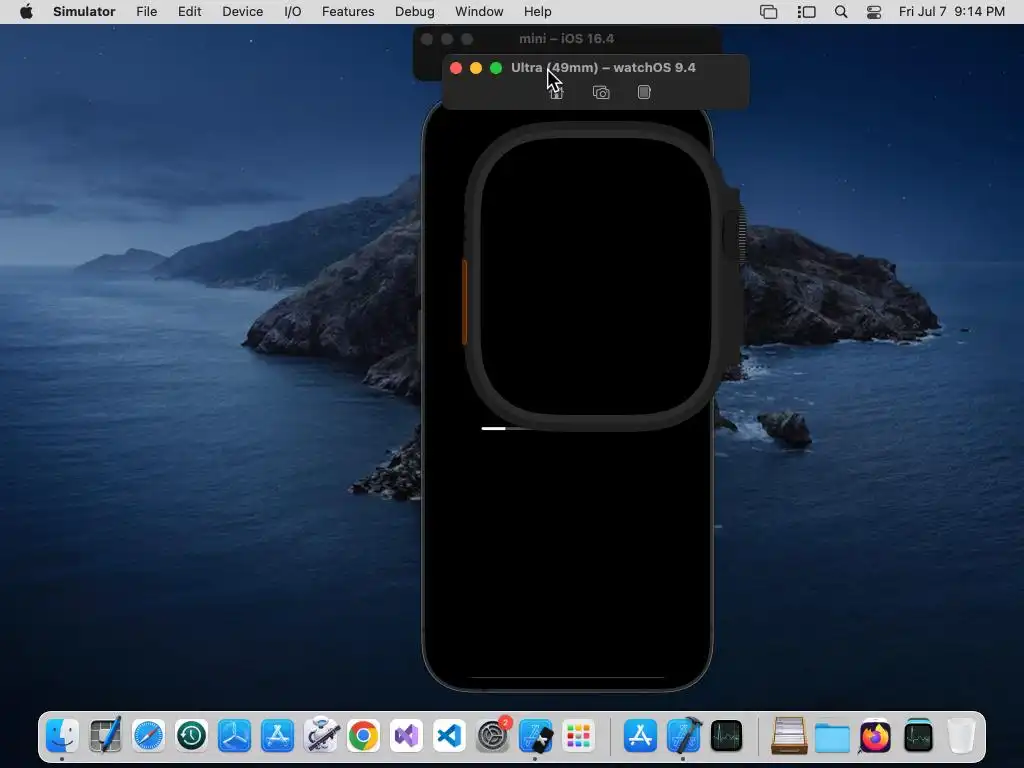Launch Automator from the Dock
The image size is (1024, 768).
click(x=321, y=735)
